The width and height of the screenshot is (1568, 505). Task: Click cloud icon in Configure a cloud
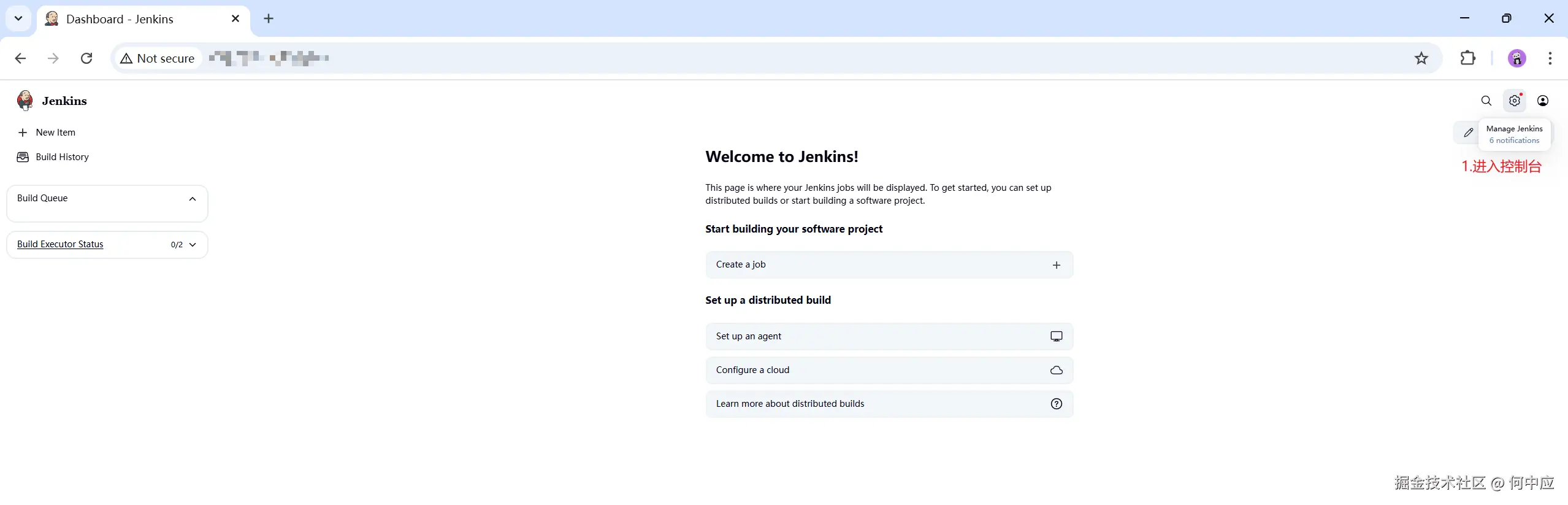1056,370
